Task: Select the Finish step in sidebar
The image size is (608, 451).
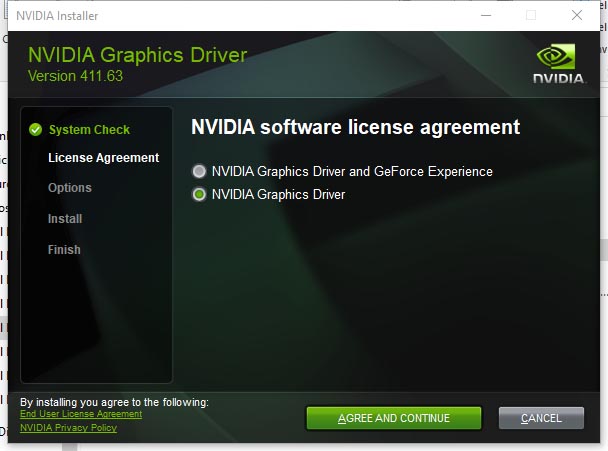Action: 64,249
